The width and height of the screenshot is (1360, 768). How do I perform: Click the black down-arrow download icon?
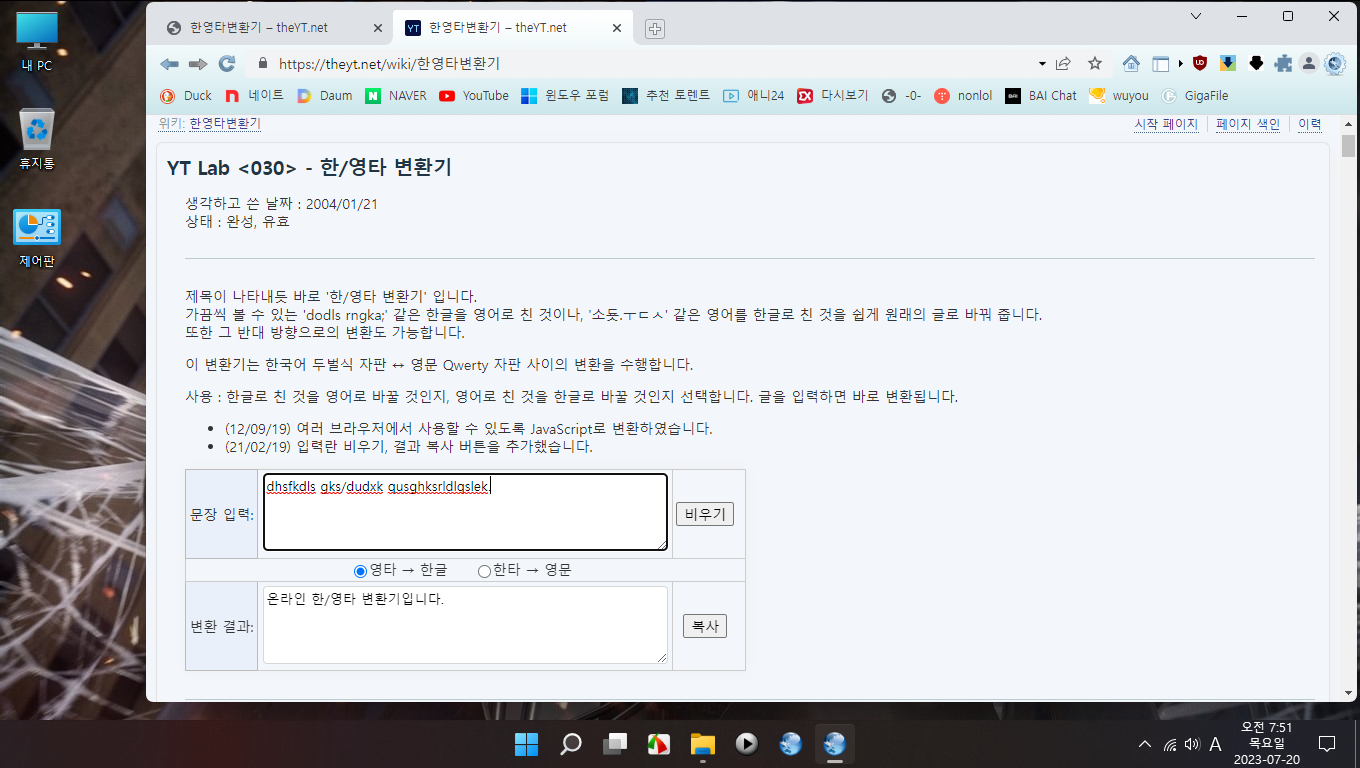[1256, 63]
